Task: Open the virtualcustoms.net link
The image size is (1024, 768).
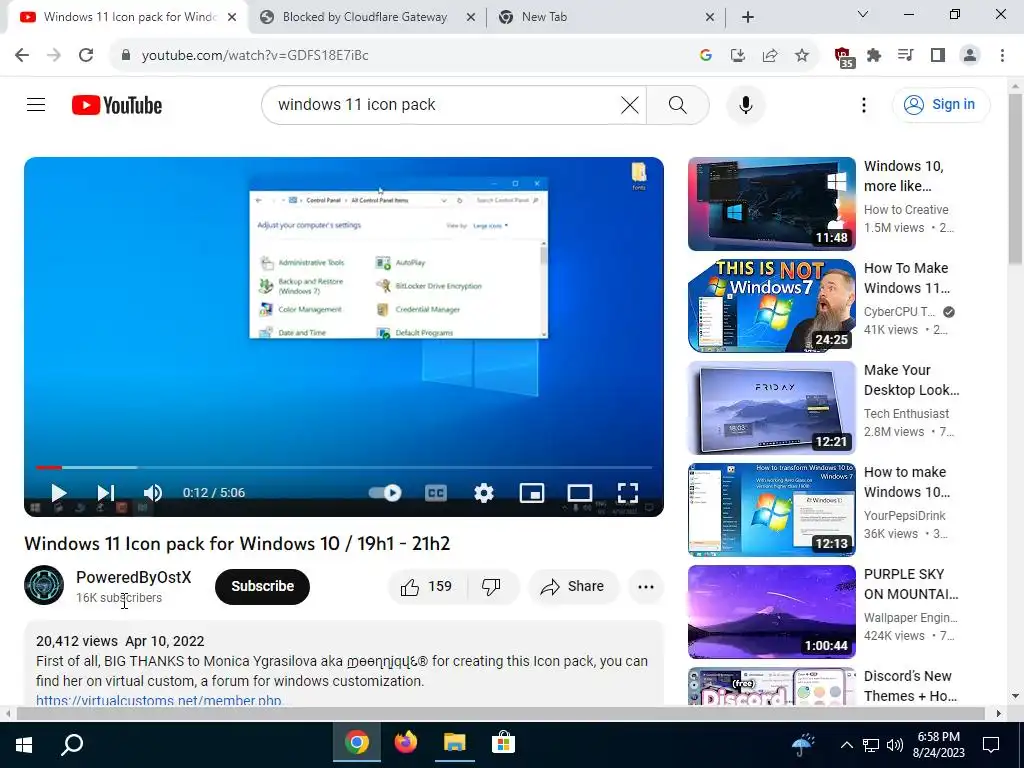Action: coord(159,700)
